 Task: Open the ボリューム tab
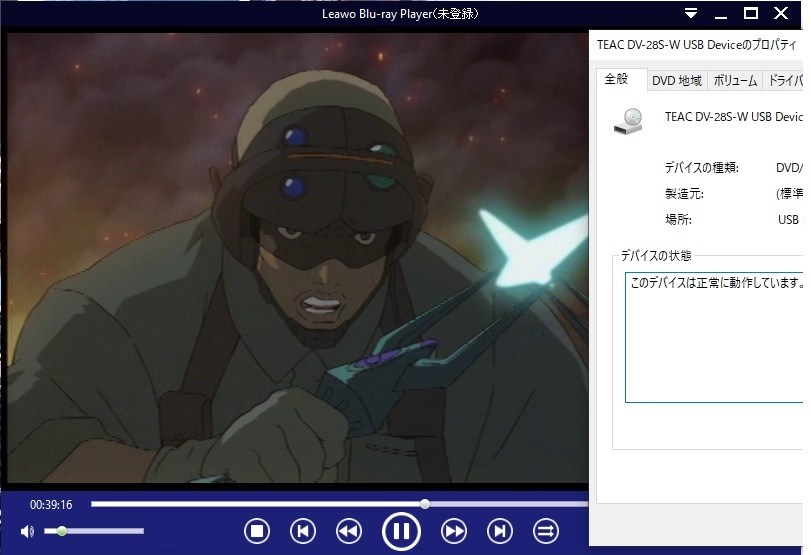click(x=734, y=81)
